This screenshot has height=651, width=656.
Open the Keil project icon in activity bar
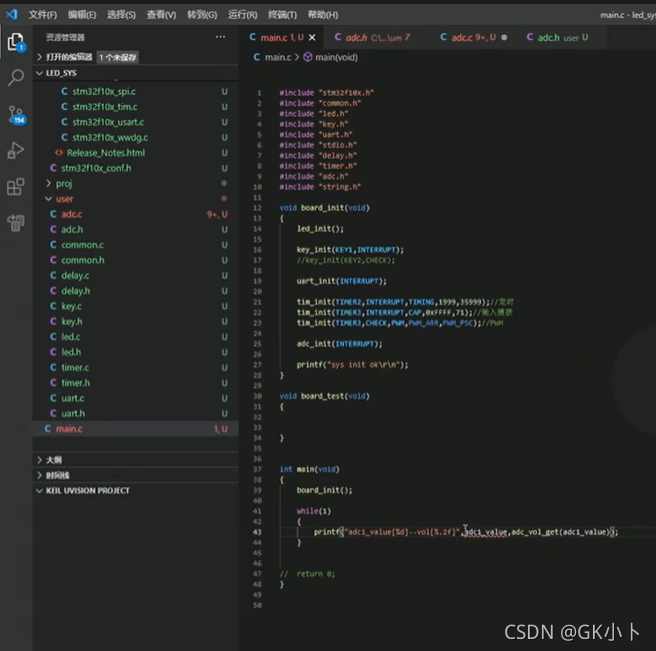pos(16,223)
